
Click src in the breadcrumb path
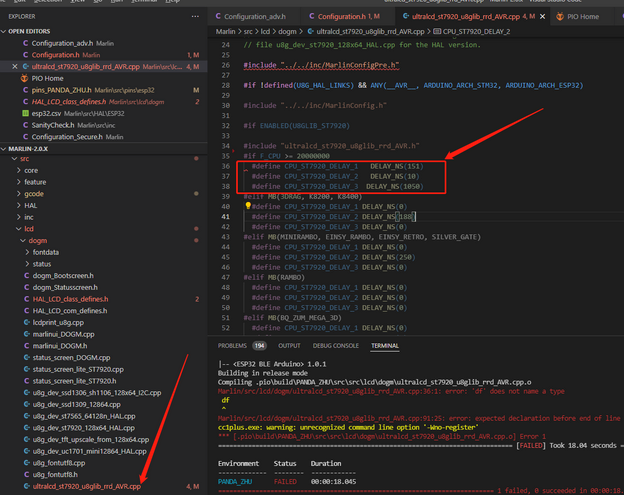(248, 31)
